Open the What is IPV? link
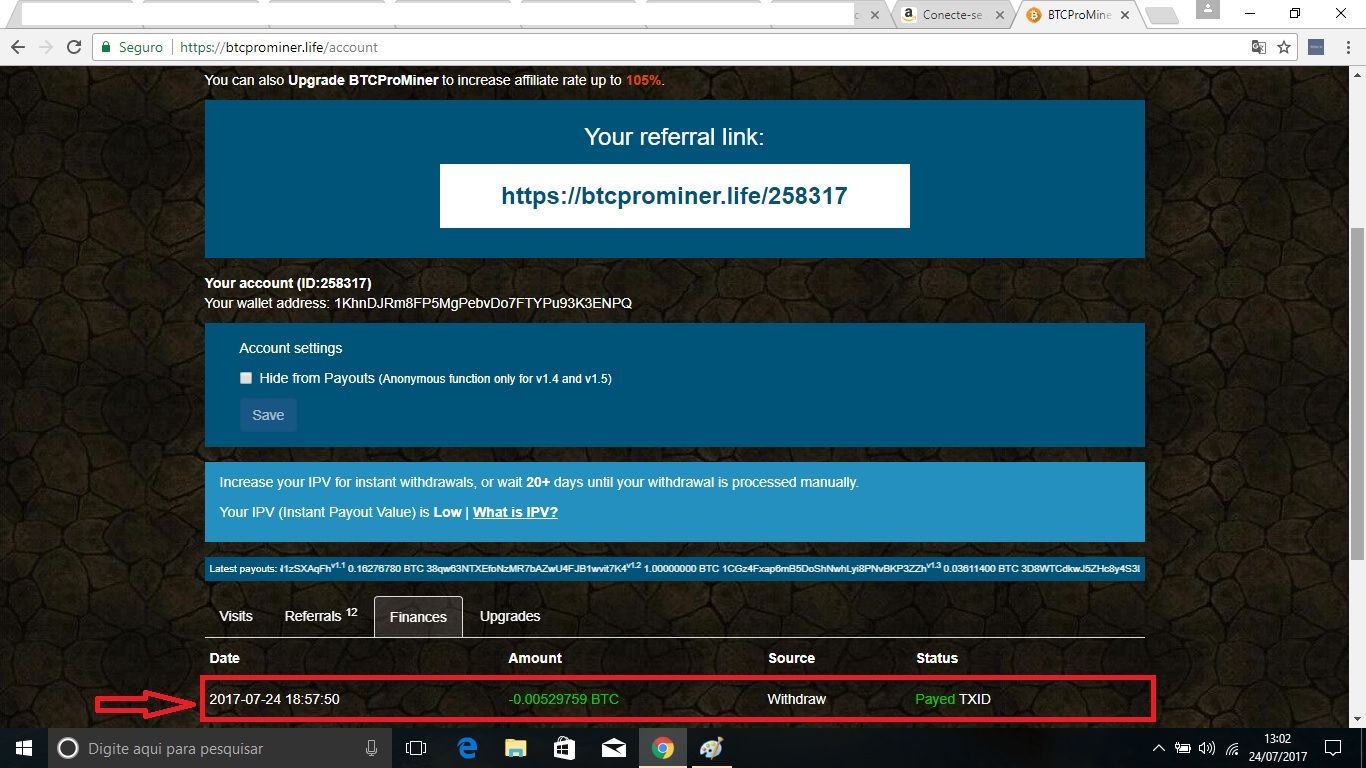 point(515,512)
